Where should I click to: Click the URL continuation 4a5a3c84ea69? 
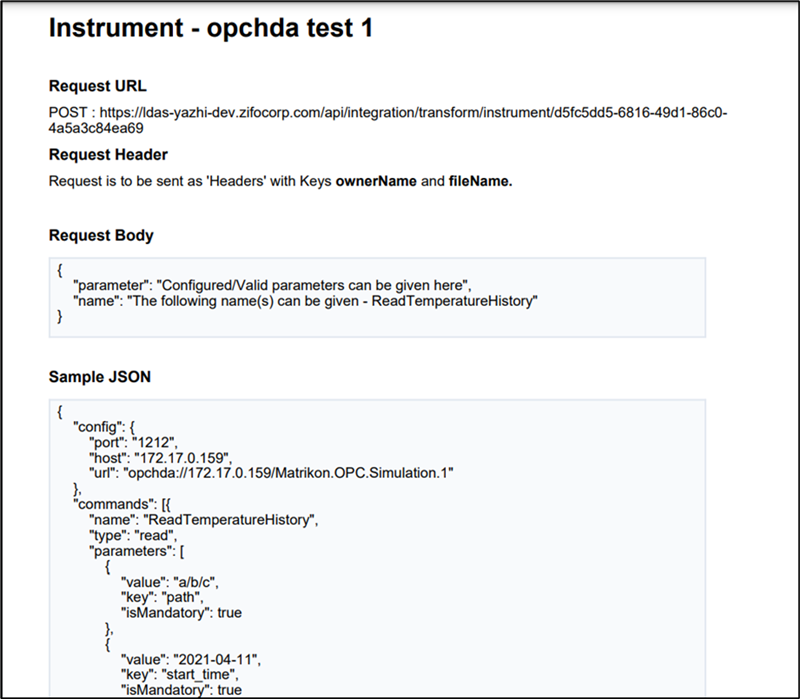pos(96,128)
